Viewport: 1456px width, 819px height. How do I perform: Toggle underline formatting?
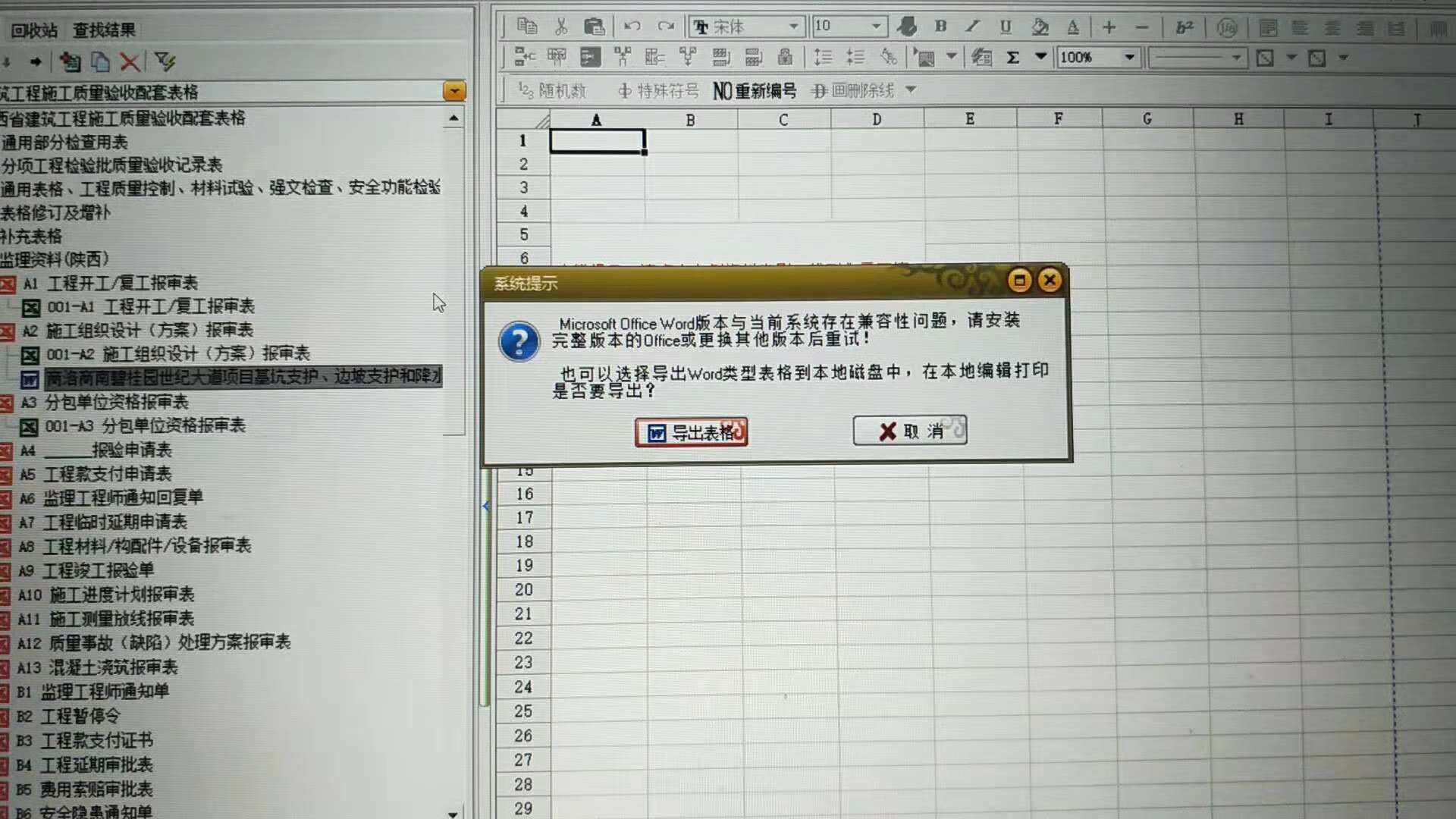pyautogui.click(x=1006, y=27)
